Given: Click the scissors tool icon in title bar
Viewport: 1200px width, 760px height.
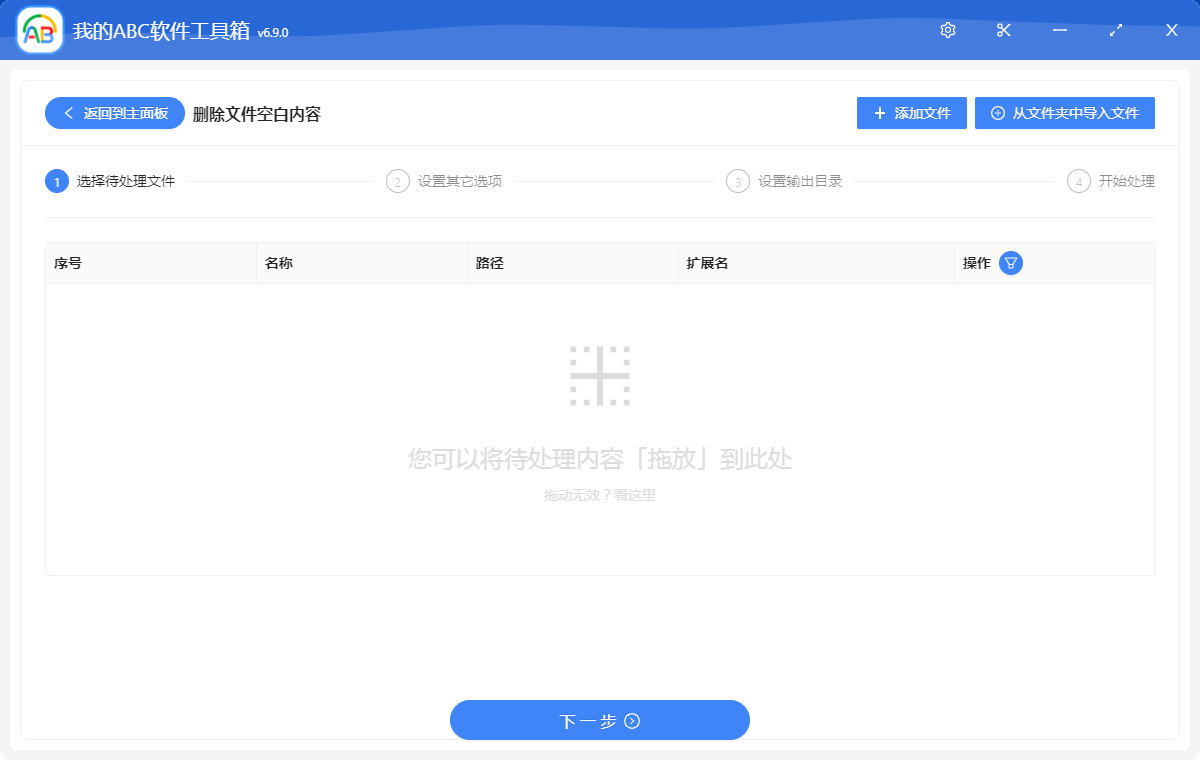Looking at the screenshot, I should coord(1003,30).
